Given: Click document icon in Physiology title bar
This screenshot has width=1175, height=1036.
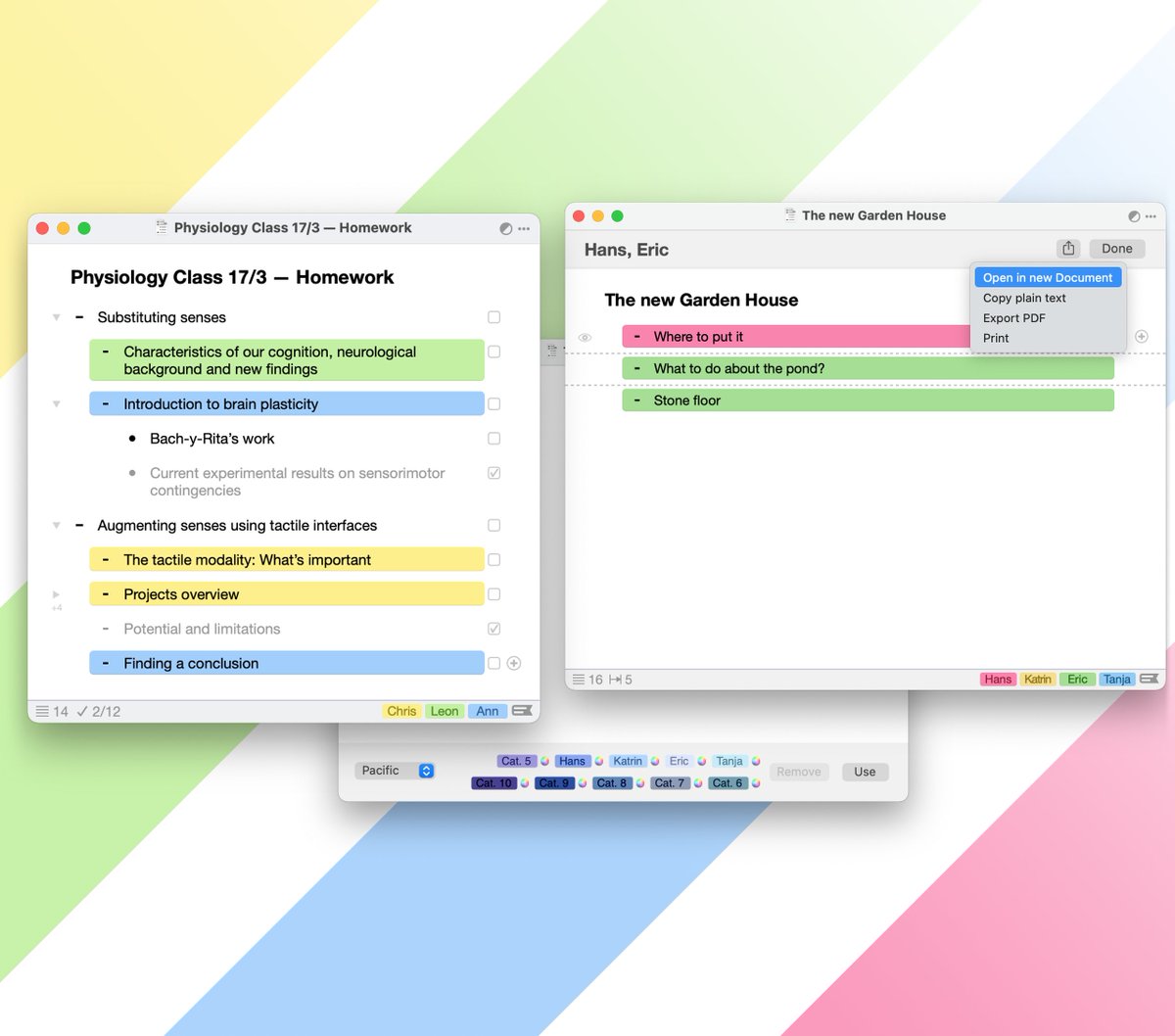Looking at the screenshot, I should (x=162, y=227).
